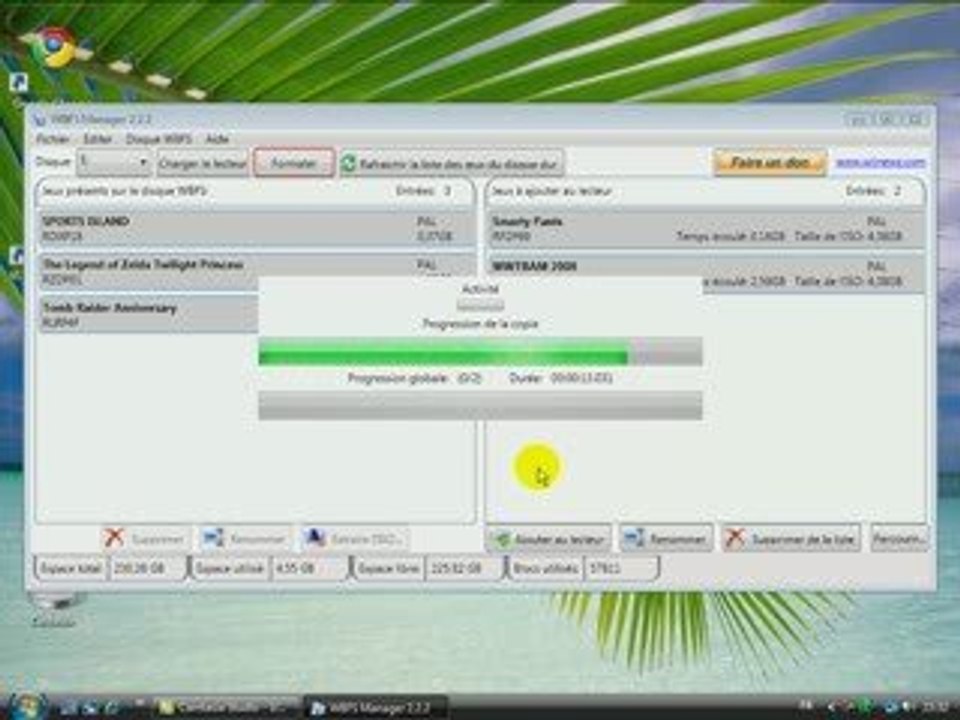Click the Espace total value field

tap(147, 568)
